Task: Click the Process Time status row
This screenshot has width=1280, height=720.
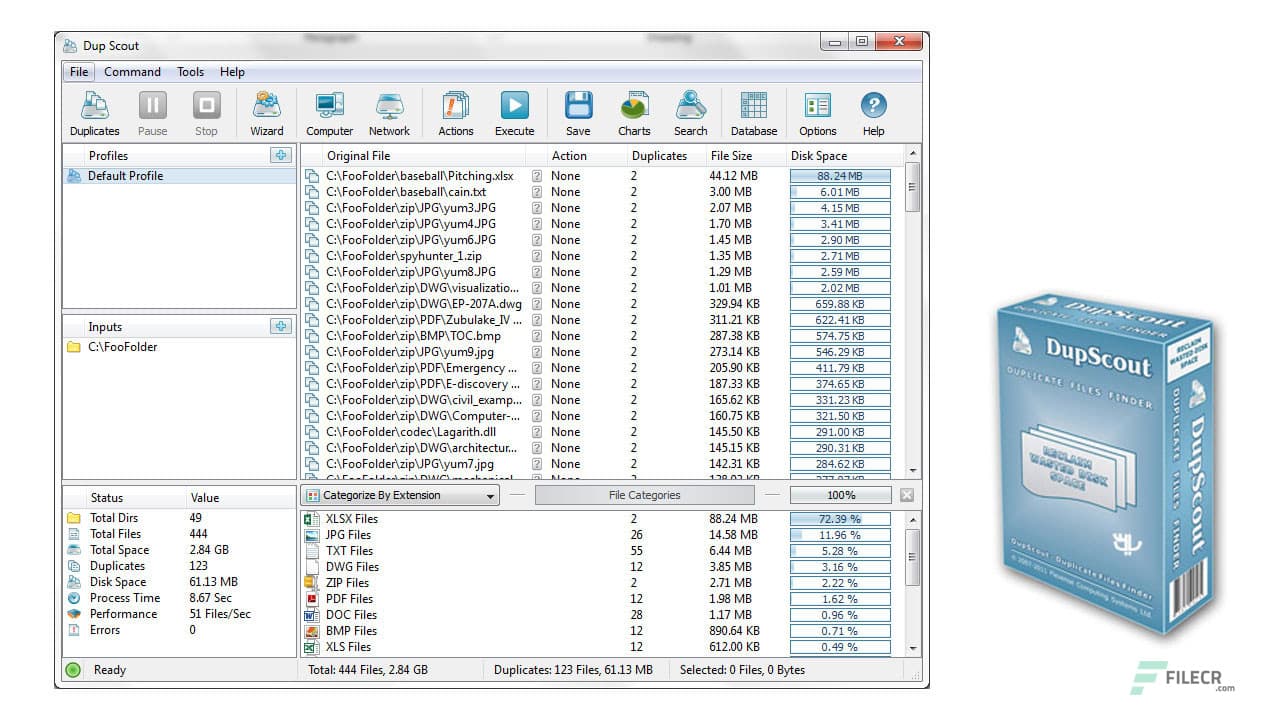Action: click(x=179, y=598)
